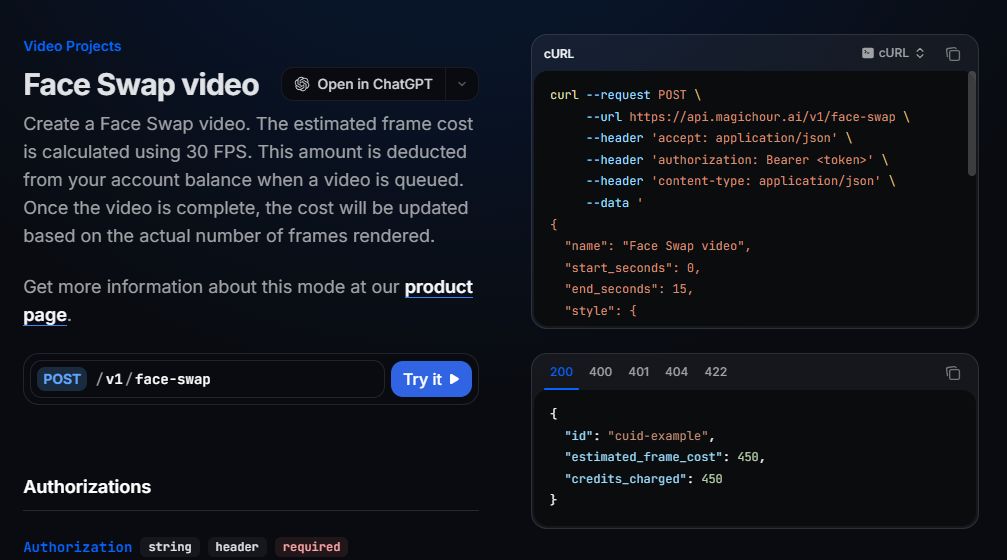Click the Try it button
Viewport: 1007px width, 560px height.
coord(430,379)
